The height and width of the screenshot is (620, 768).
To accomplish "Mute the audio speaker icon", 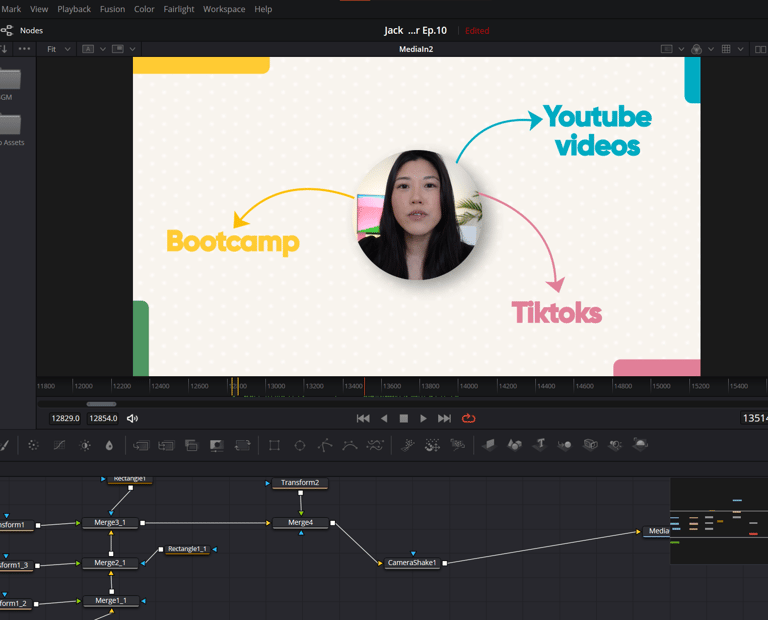I will pyautogui.click(x=132, y=418).
